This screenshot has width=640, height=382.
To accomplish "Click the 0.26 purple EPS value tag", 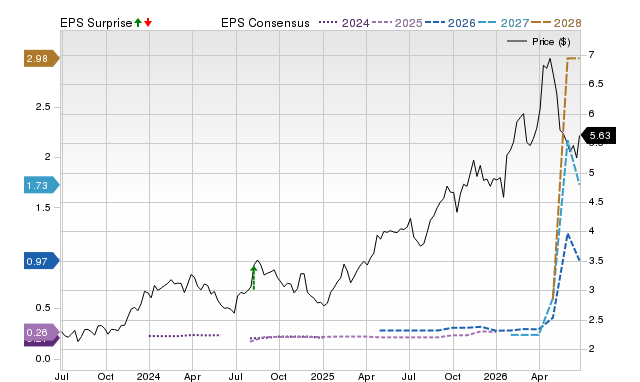I will pos(42,332).
